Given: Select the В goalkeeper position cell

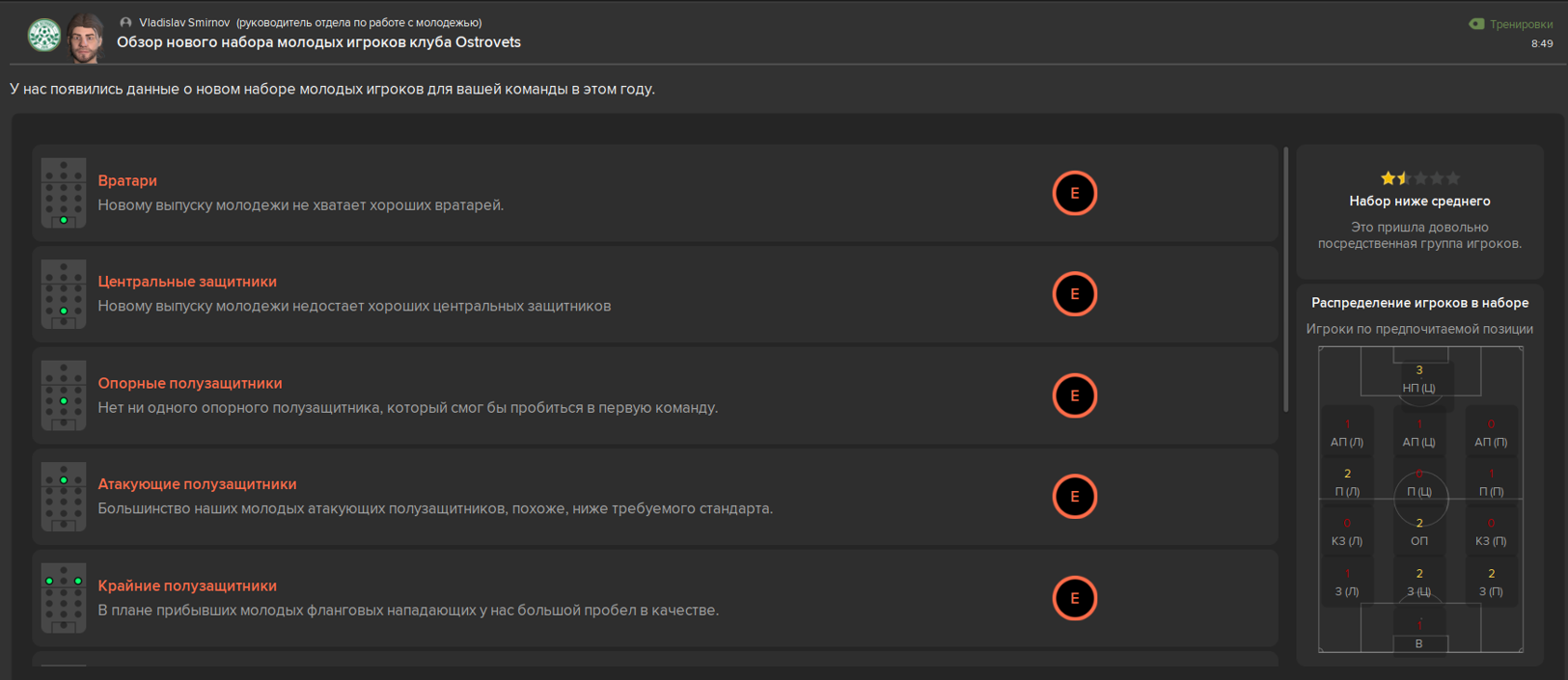Looking at the screenshot, I should pyautogui.click(x=1418, y=634).
